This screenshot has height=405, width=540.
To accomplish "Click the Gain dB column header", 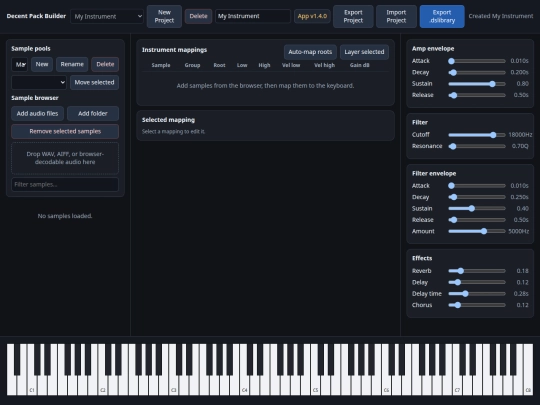I will coord(360,65).
